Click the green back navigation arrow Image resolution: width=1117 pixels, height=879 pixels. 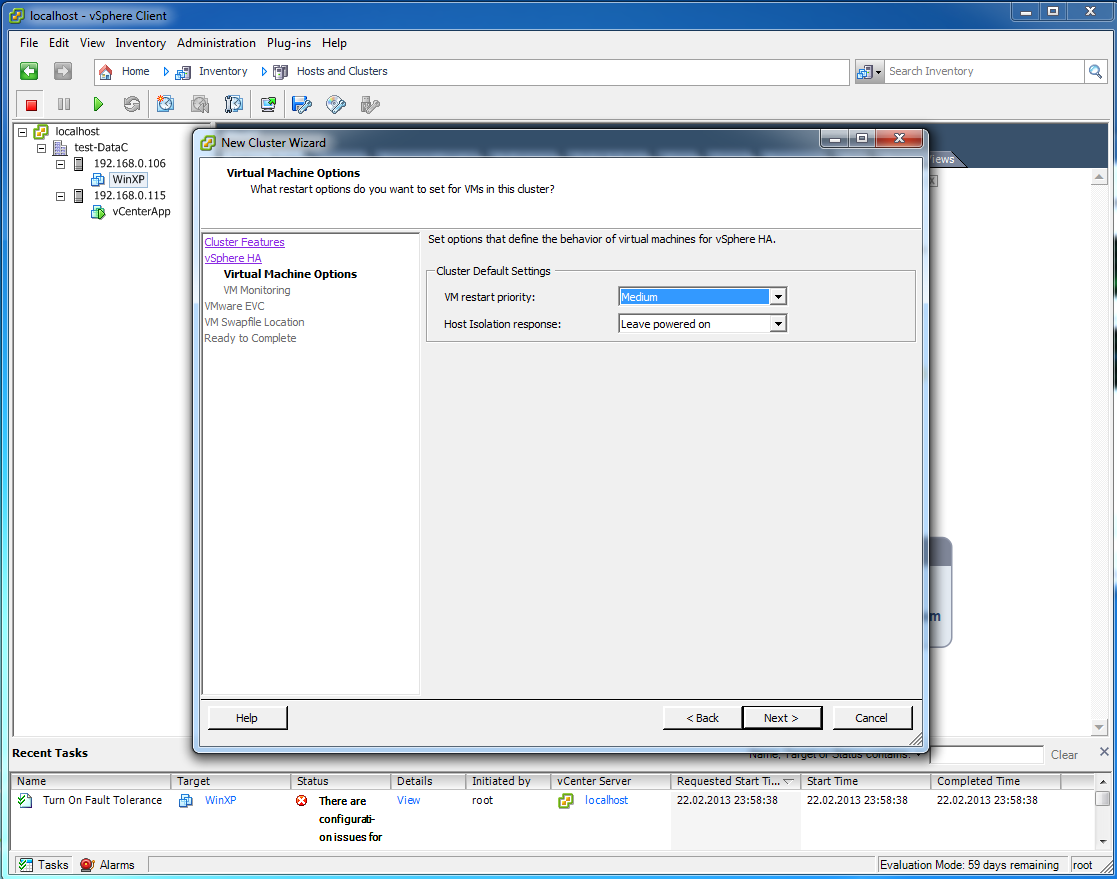click(29, 71)
